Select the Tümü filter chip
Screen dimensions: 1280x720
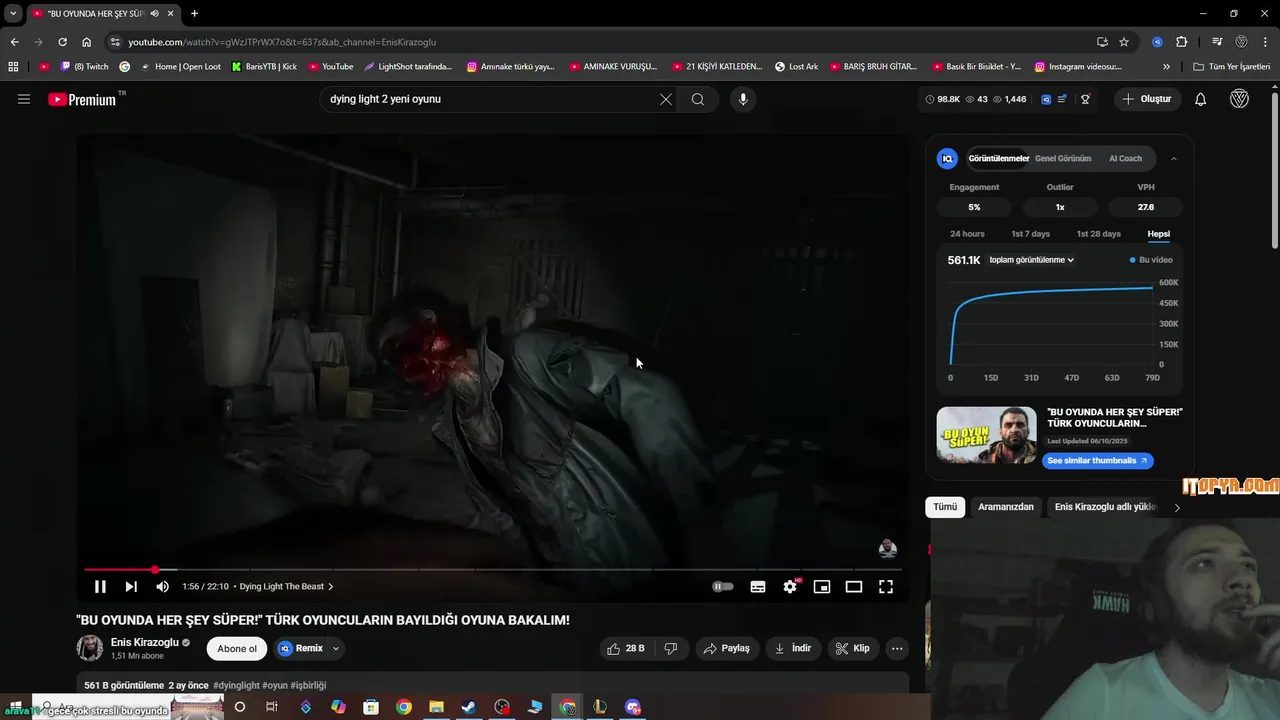[945, 507]
